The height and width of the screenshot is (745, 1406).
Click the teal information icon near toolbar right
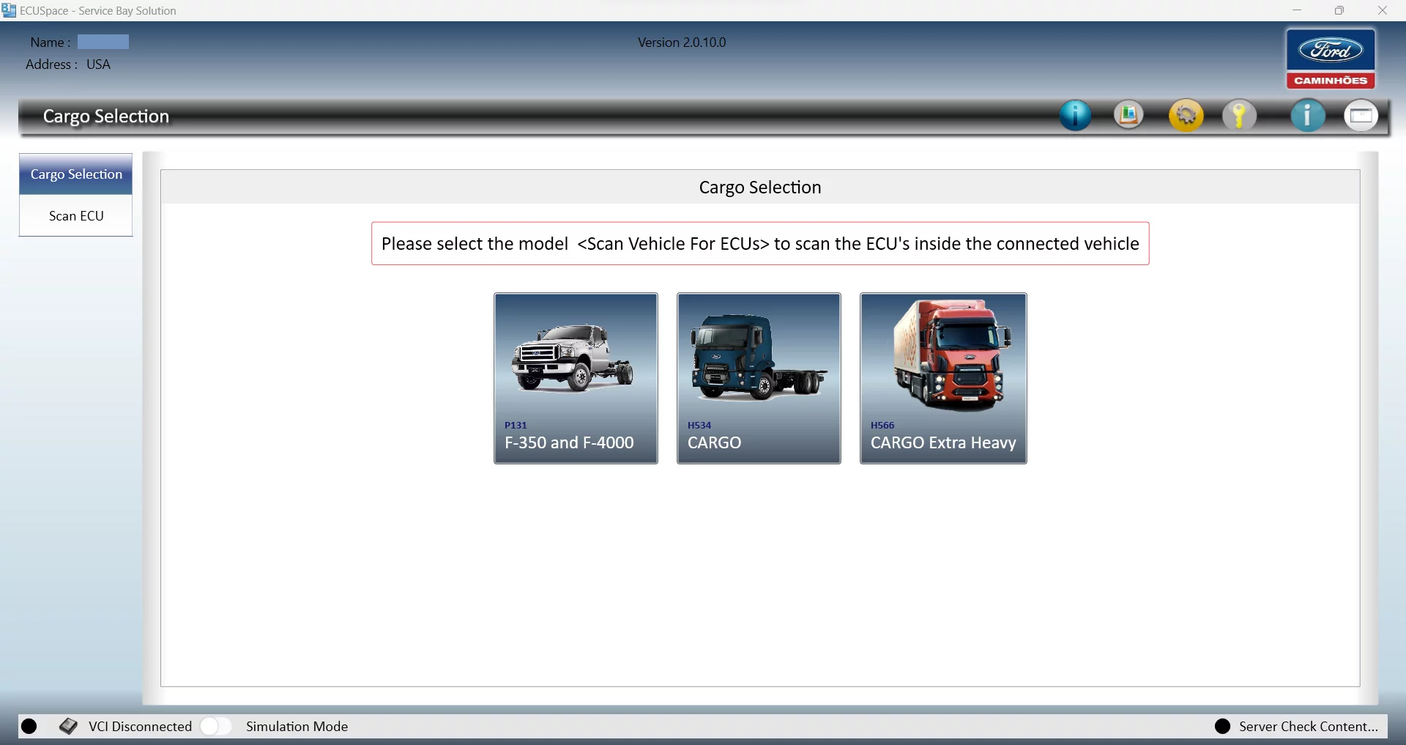[1307, 115]
